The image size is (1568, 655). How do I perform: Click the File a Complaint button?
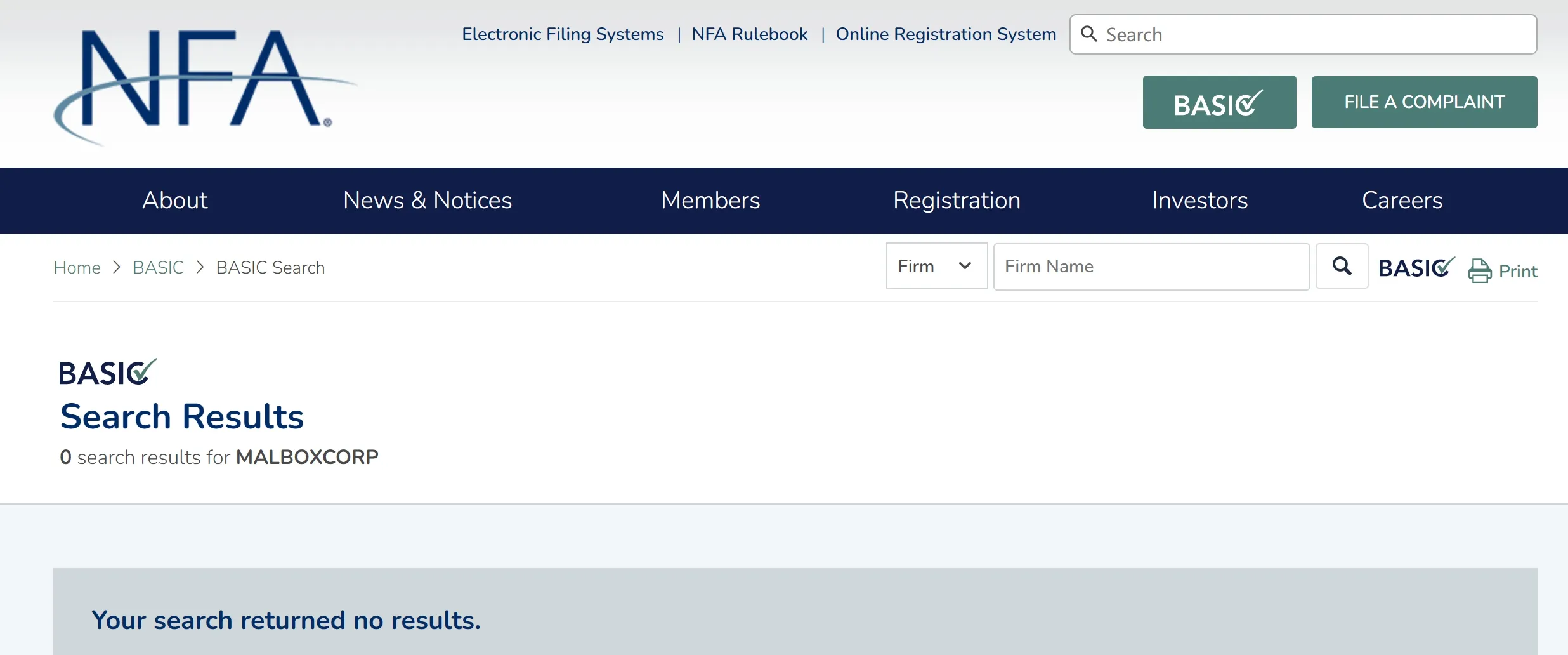click(x=1424, y=102)
